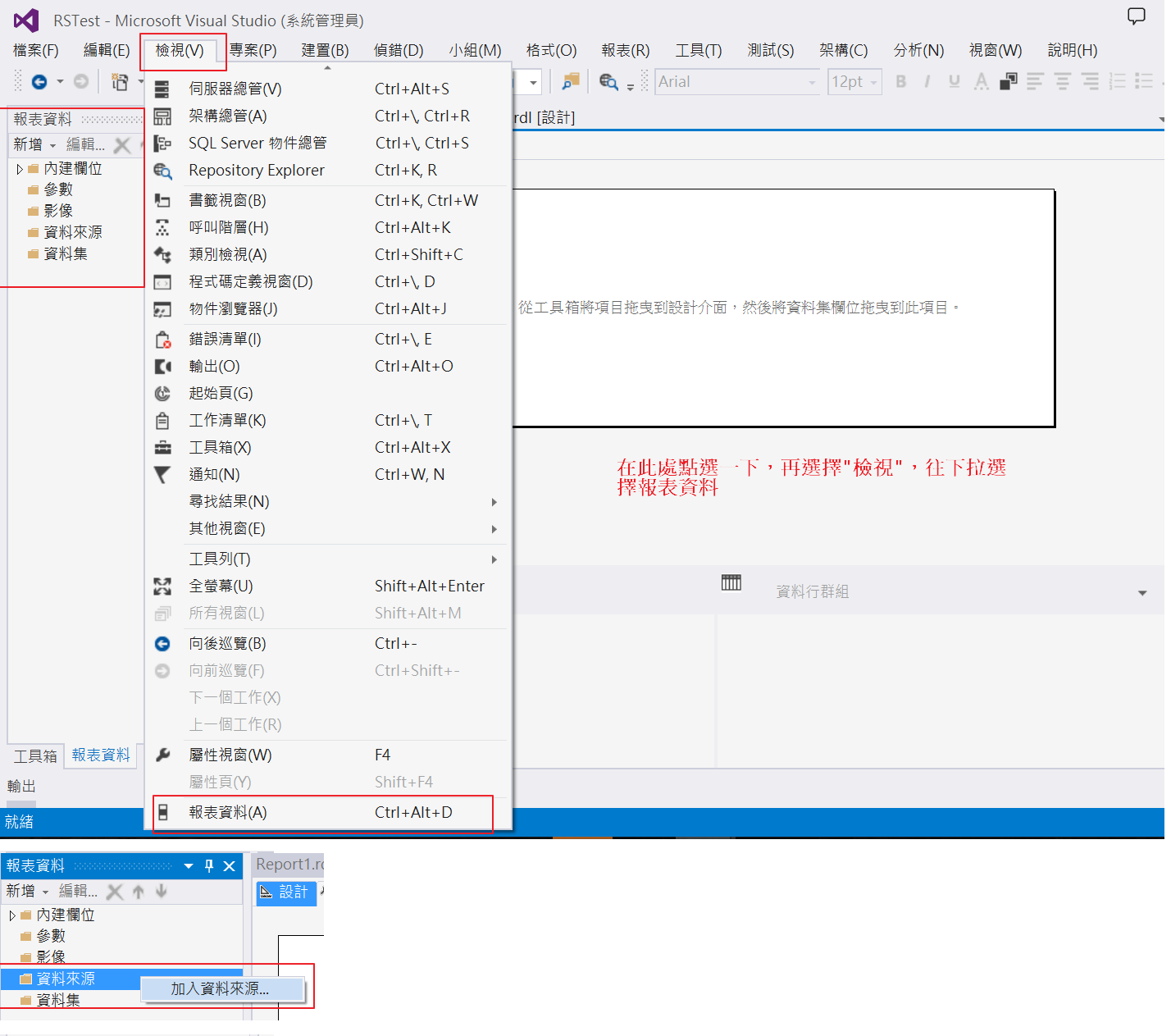Click 編輯... in top 報表資料 panel
The height and width of the screenshot is (1036, 1171).
click(85, 144)
